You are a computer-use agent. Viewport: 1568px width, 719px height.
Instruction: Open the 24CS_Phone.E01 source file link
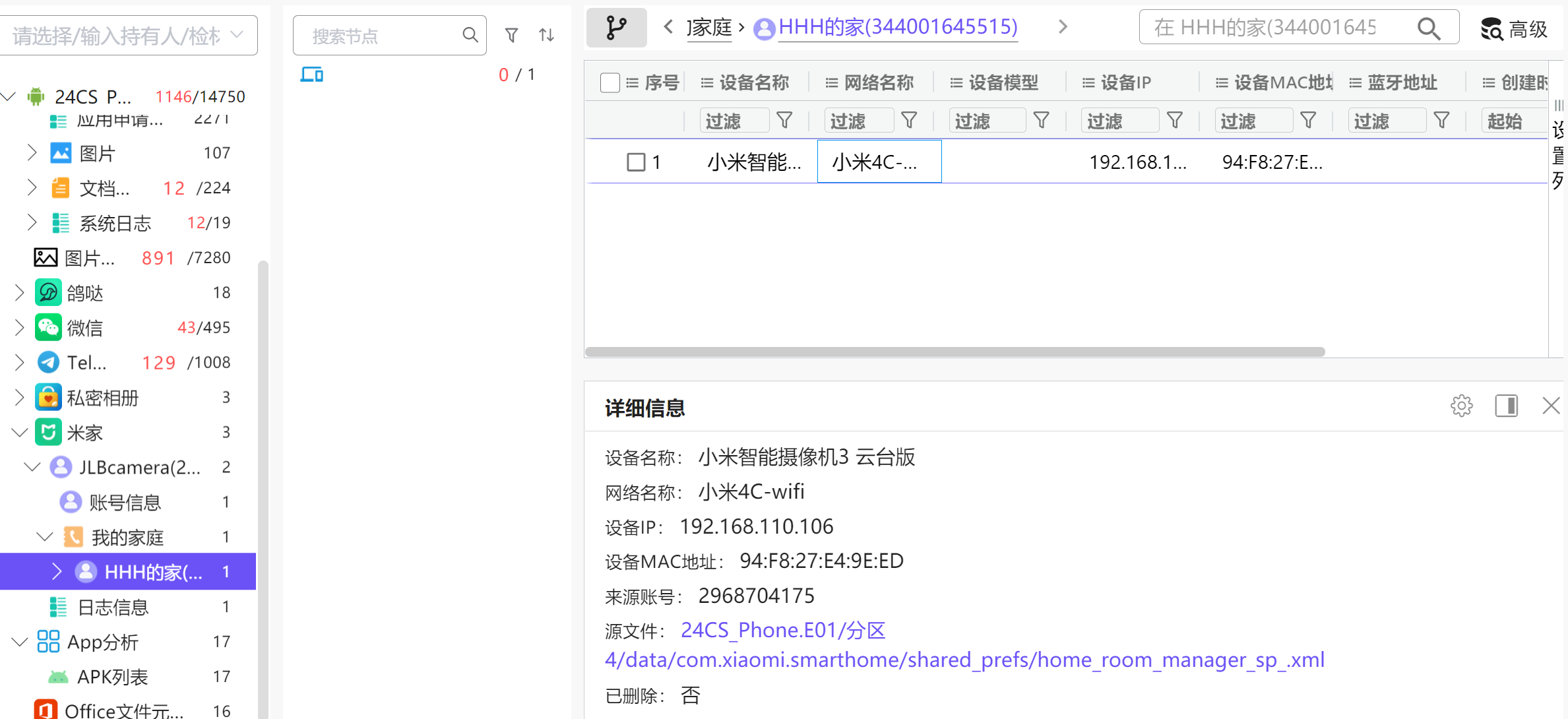click(782, 631)
